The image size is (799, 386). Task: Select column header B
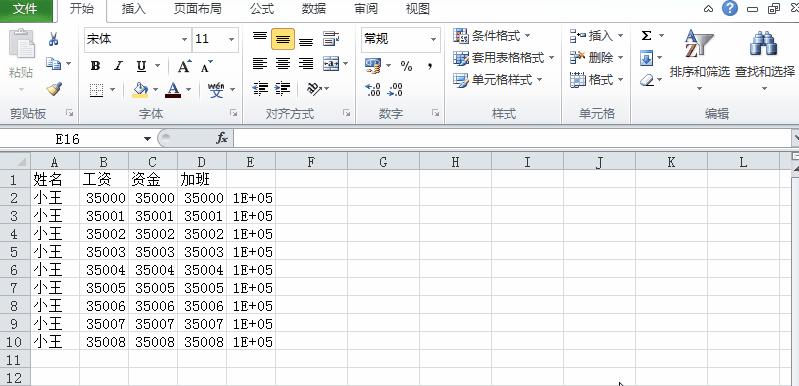(103, 162)
